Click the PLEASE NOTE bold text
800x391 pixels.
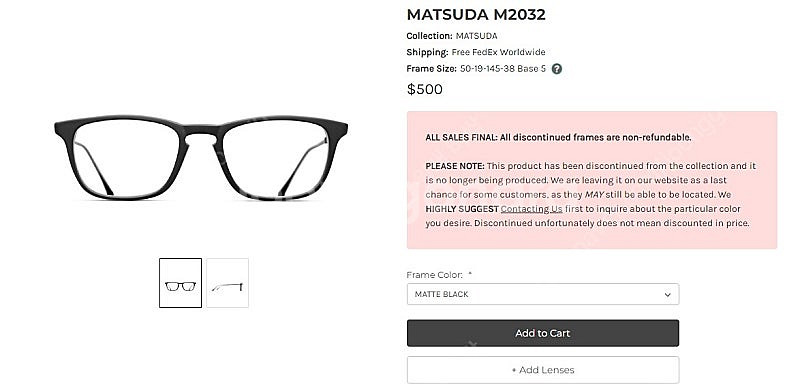[455, 166]
